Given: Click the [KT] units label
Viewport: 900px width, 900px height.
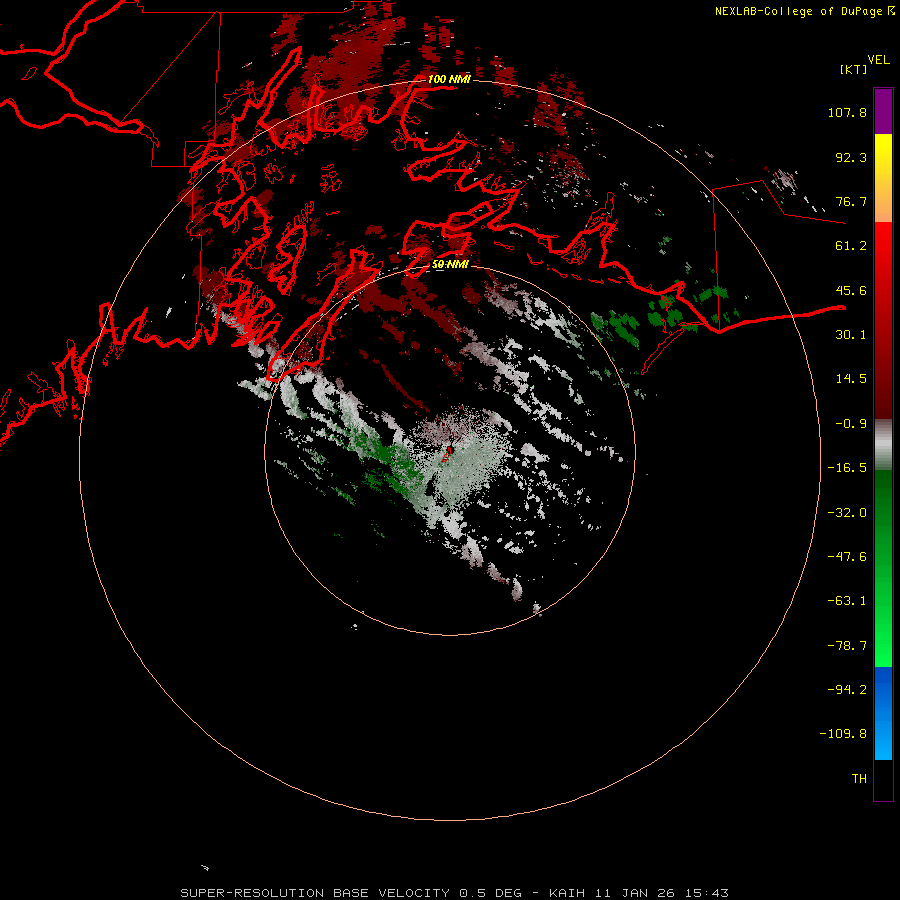Looking at the screenshot, I should click(x=854, y=69).
